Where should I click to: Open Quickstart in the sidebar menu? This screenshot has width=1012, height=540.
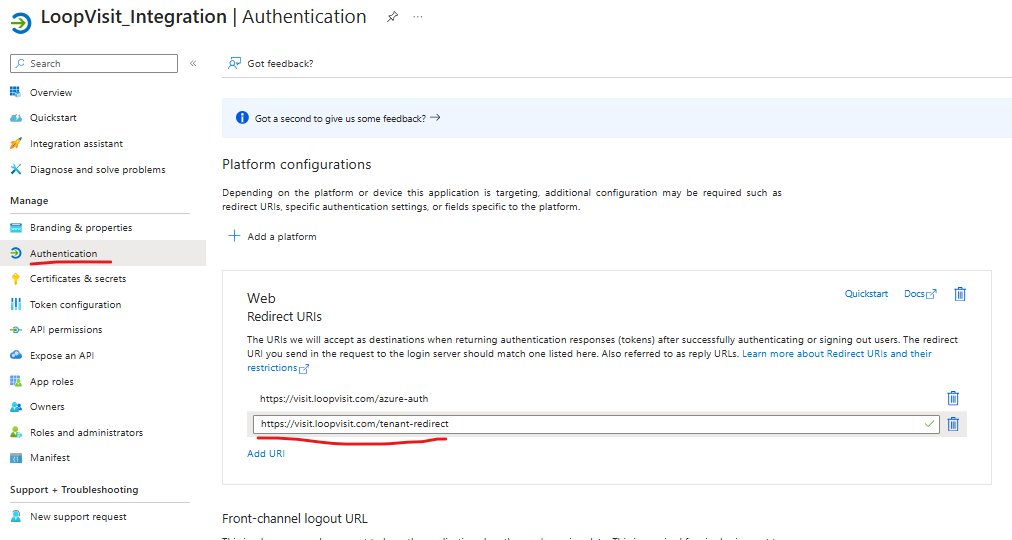coord(53,117)
